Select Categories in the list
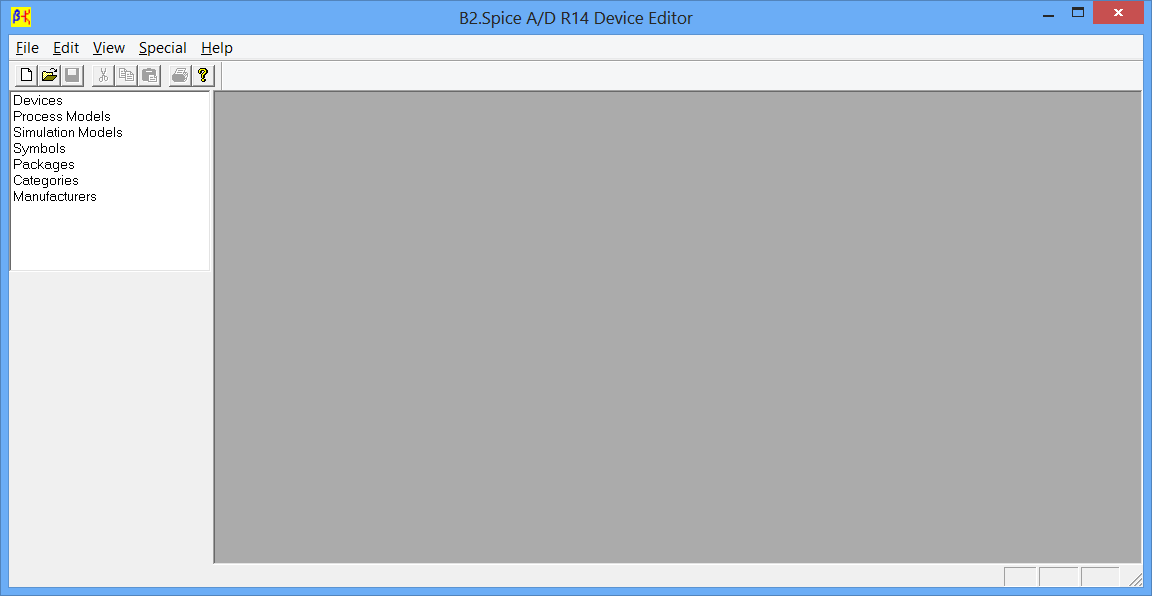1152x596 pixels. (46, 181)
